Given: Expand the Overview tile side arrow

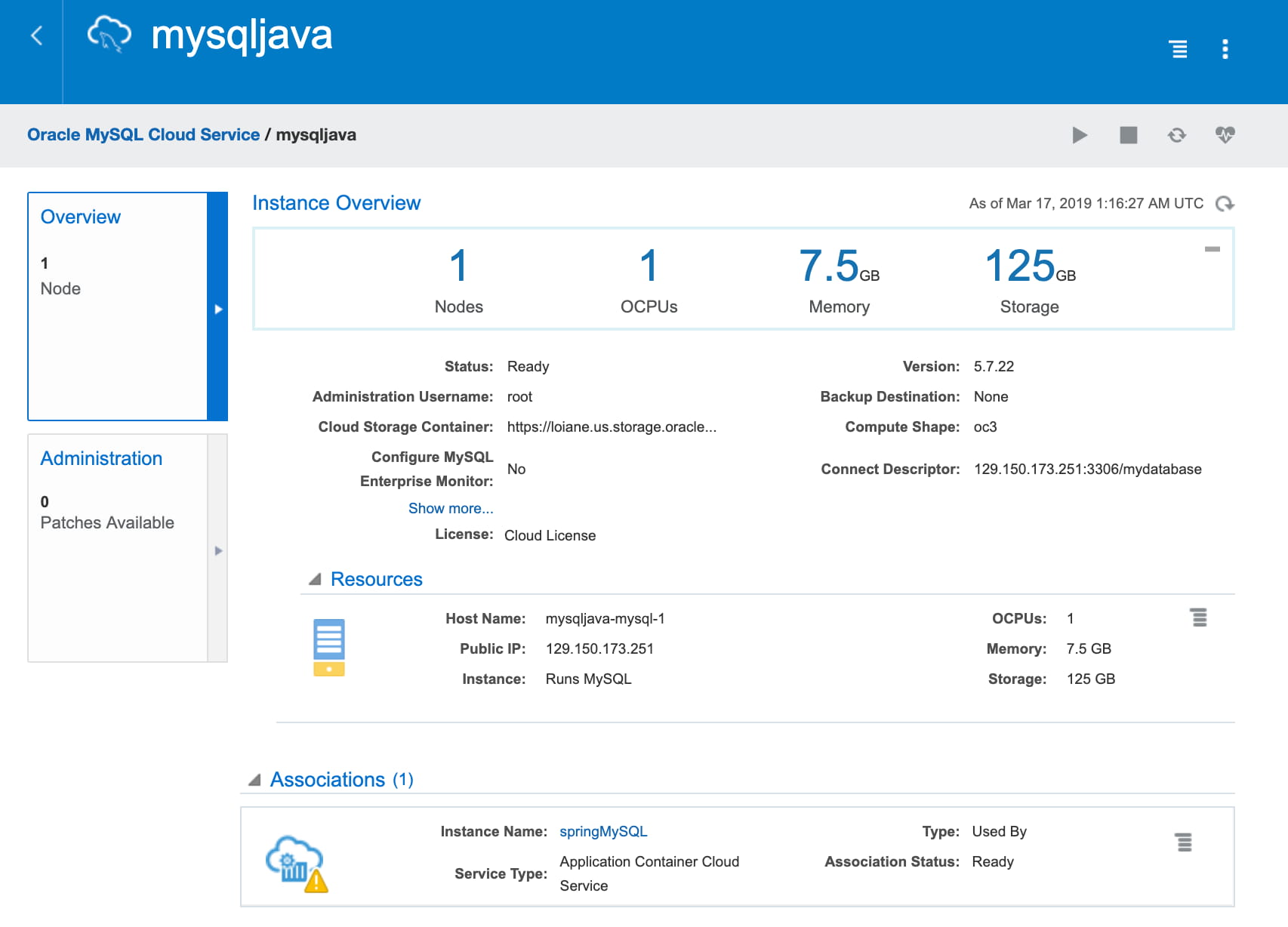Looking at the screenshot, I should coord(218,309).
